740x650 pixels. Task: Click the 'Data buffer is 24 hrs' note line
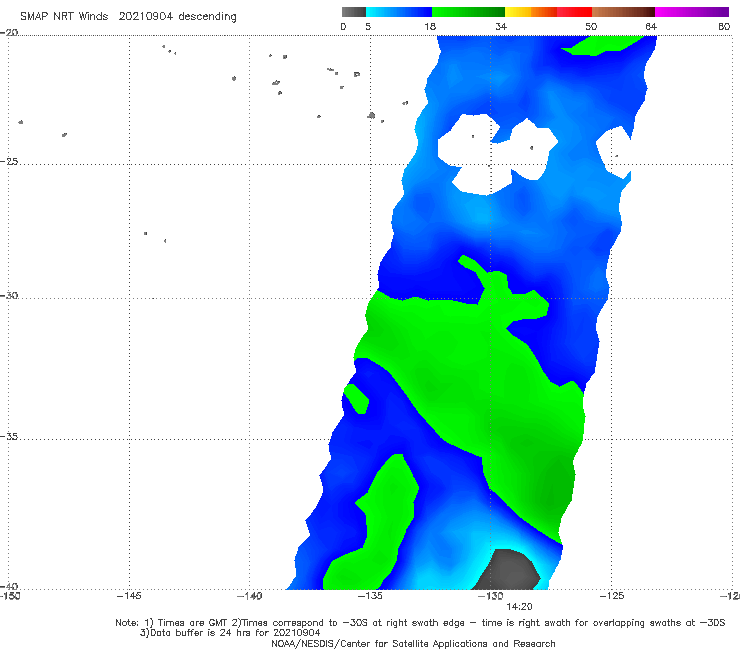pos(230,633)
